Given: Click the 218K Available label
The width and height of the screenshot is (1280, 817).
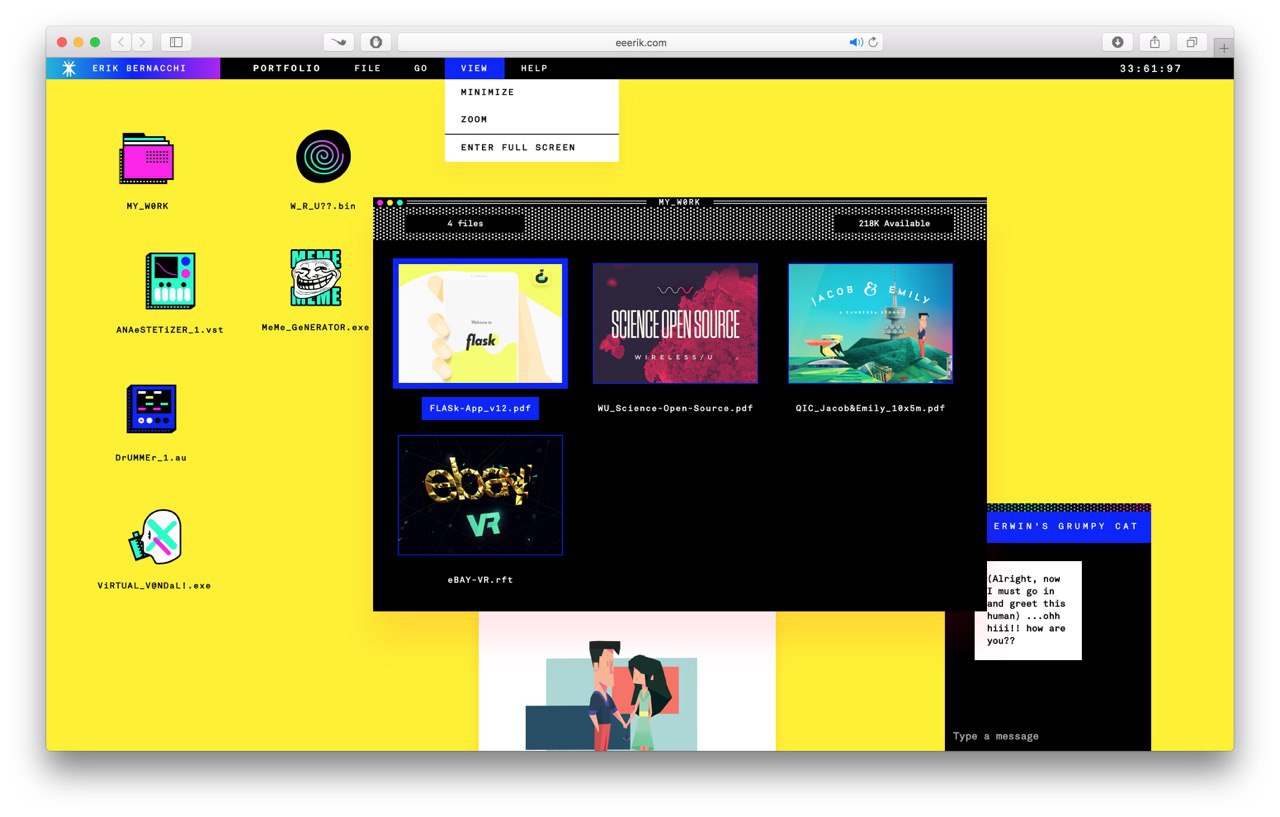Looking at the screenshot, I should (894, 224).
